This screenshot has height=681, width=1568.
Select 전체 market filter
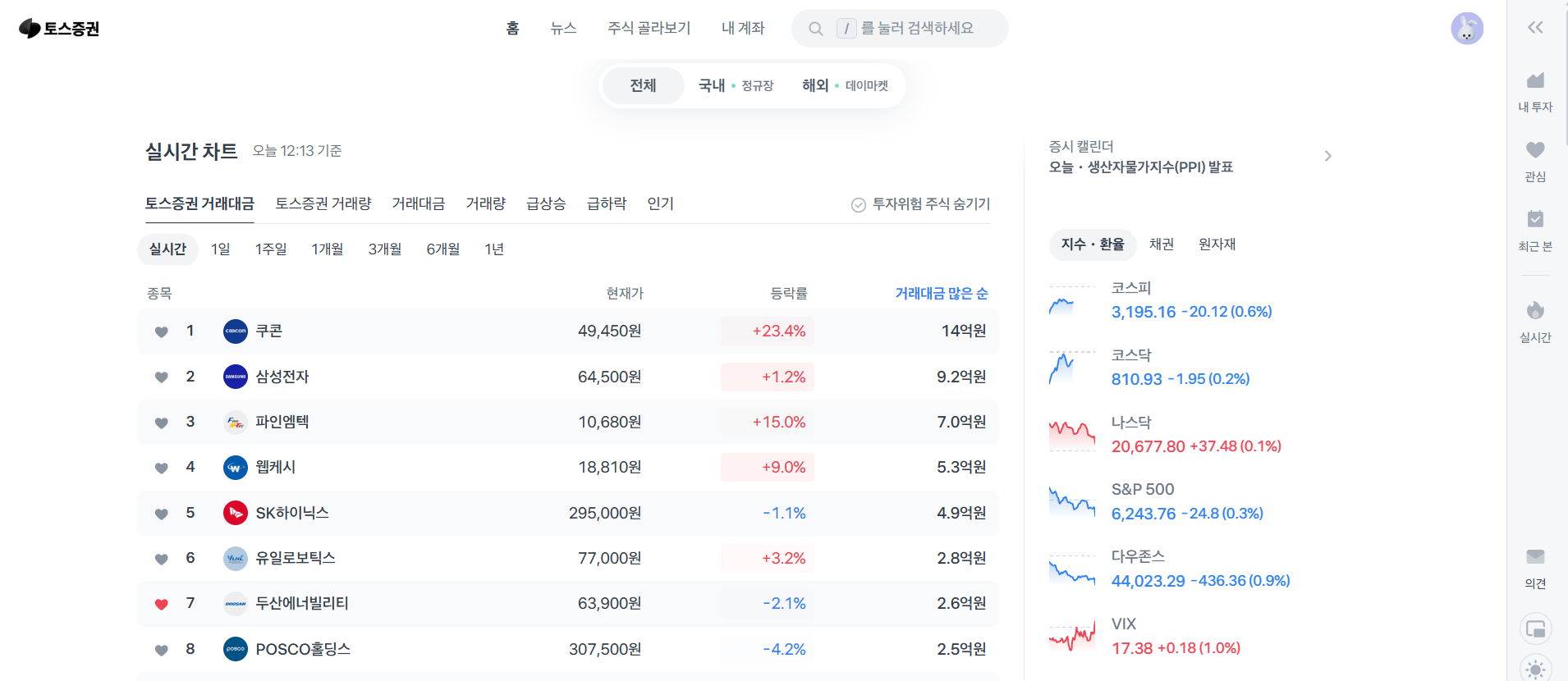[x=643, y=85]
